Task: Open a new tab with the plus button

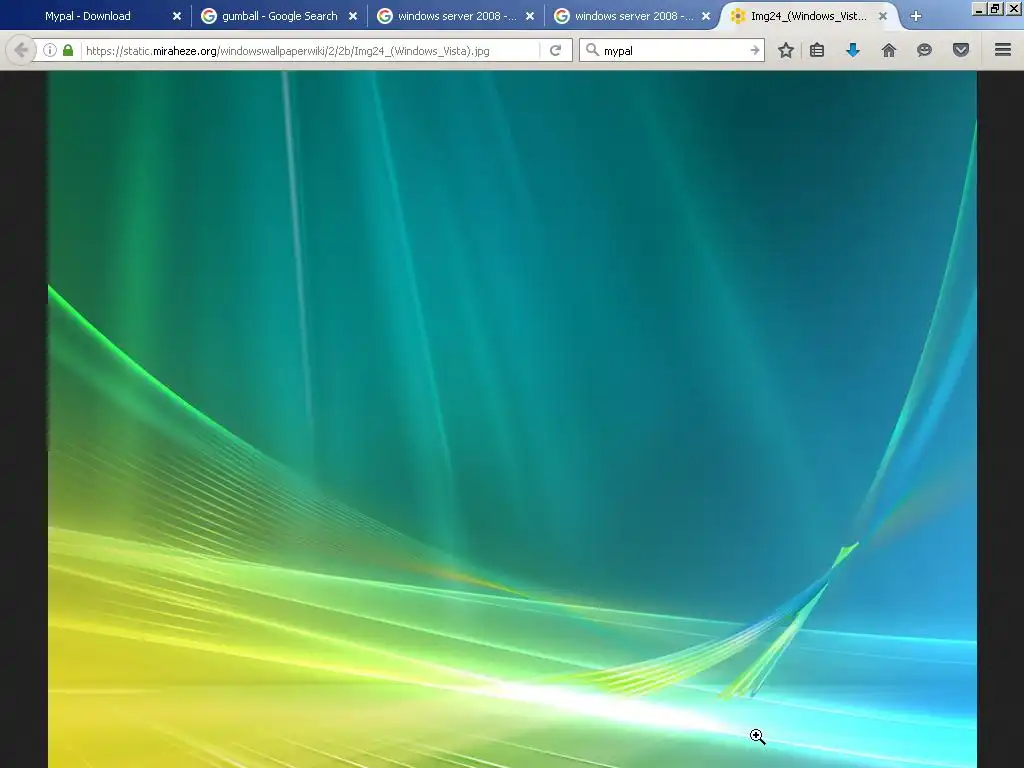Action: coord(916,16)
